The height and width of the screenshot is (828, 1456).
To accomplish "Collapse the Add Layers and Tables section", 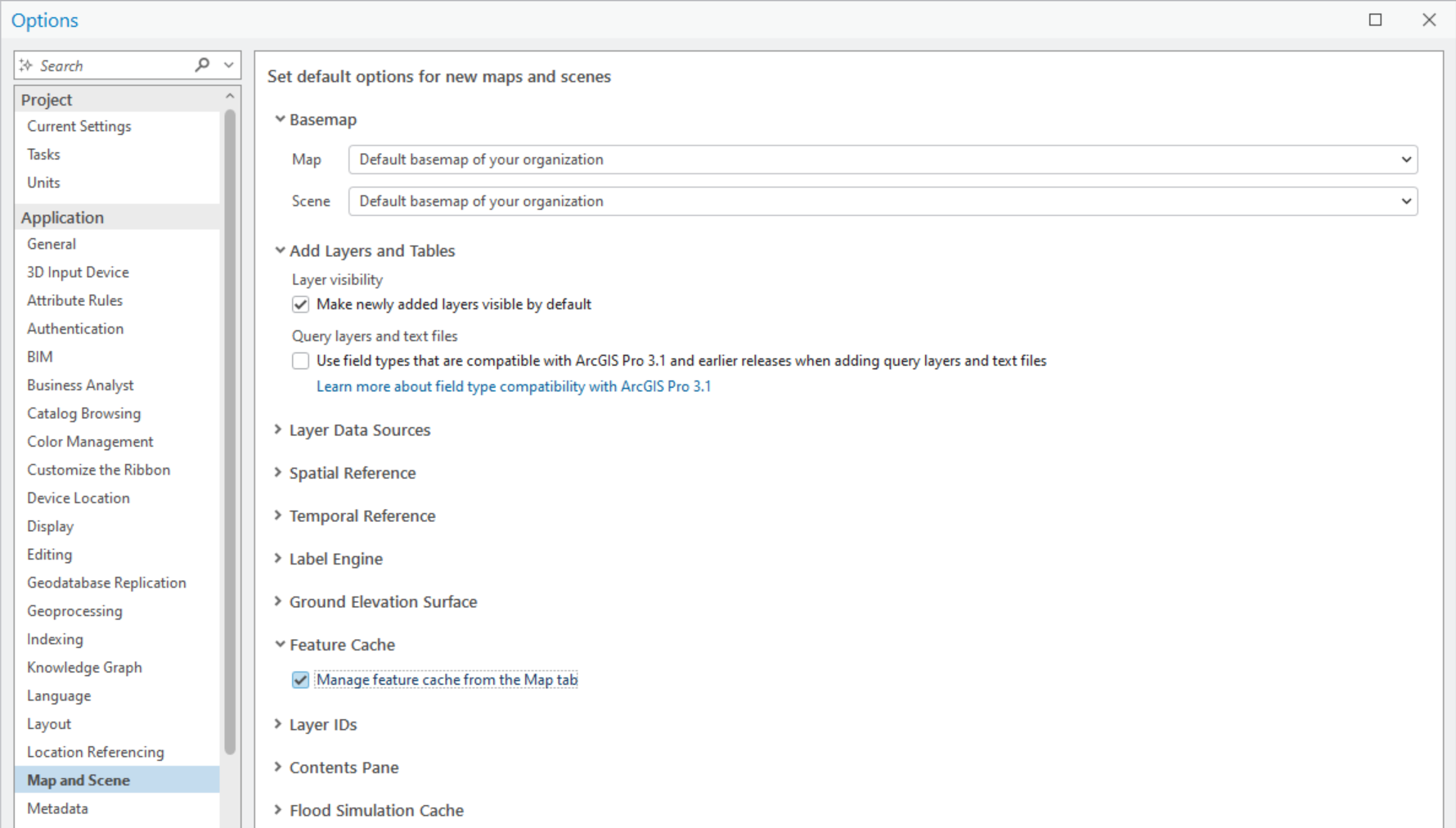I will click(280, 250).
